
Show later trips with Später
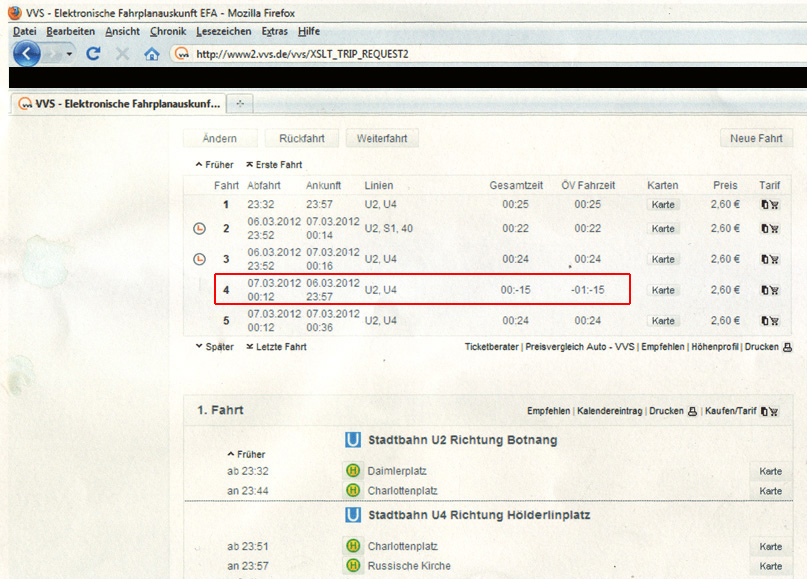pos(215,347)
